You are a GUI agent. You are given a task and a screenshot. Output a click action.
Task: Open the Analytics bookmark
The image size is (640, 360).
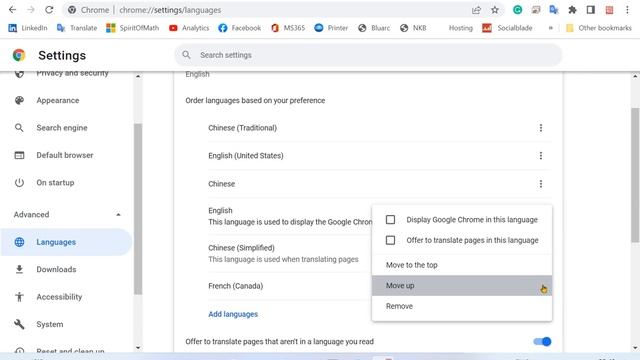pyautogui.click(x=189, y=28)
